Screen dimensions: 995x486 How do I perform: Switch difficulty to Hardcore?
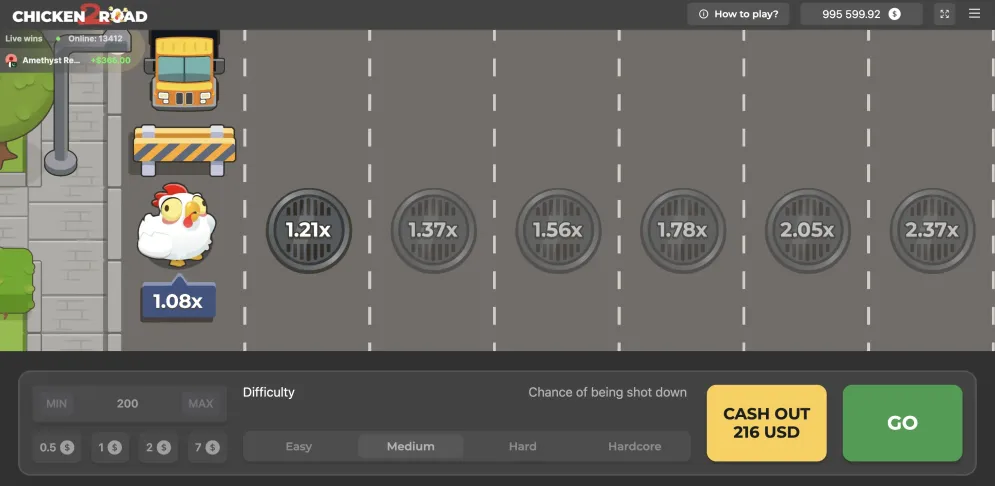[x=635, y=447]
